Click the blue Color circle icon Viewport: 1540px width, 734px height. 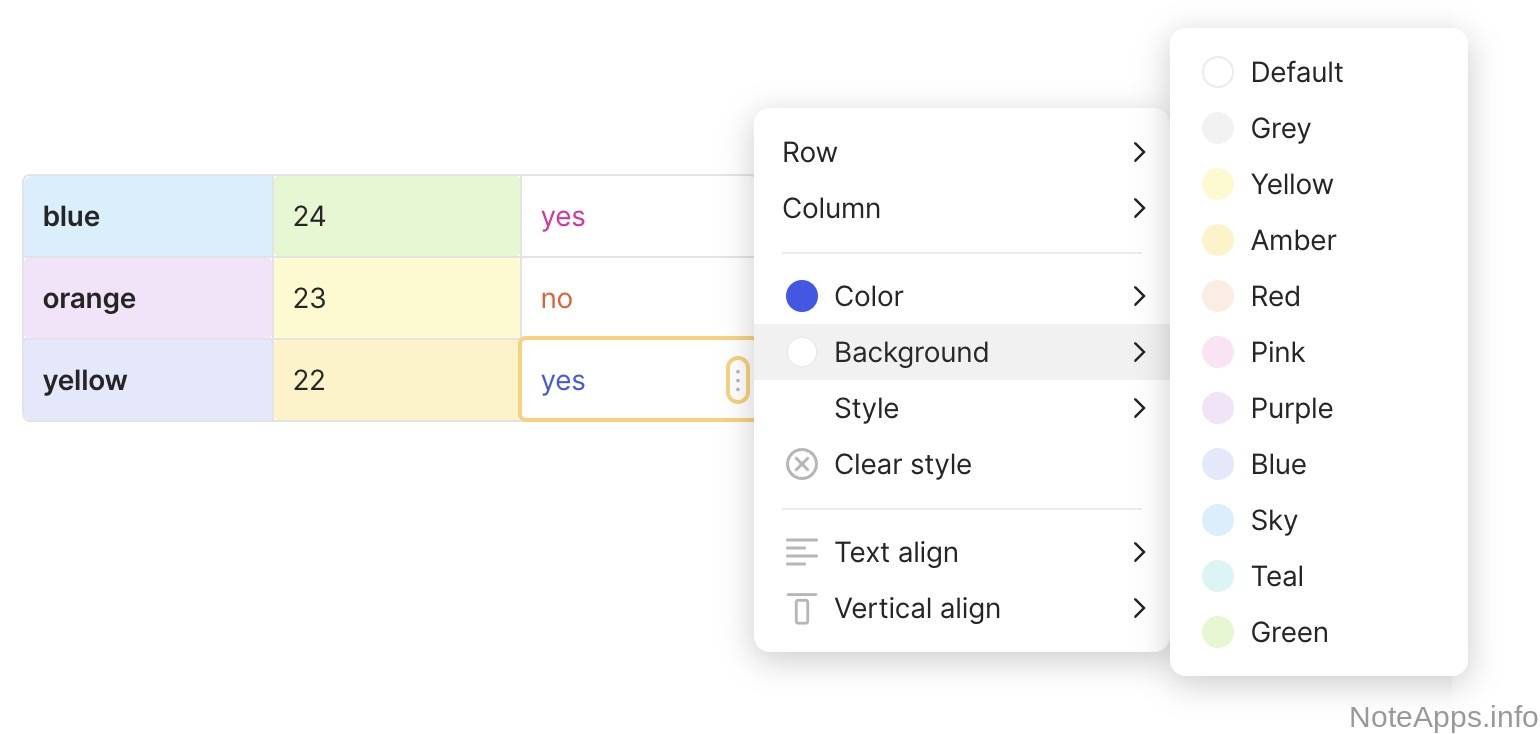point(801,296)
